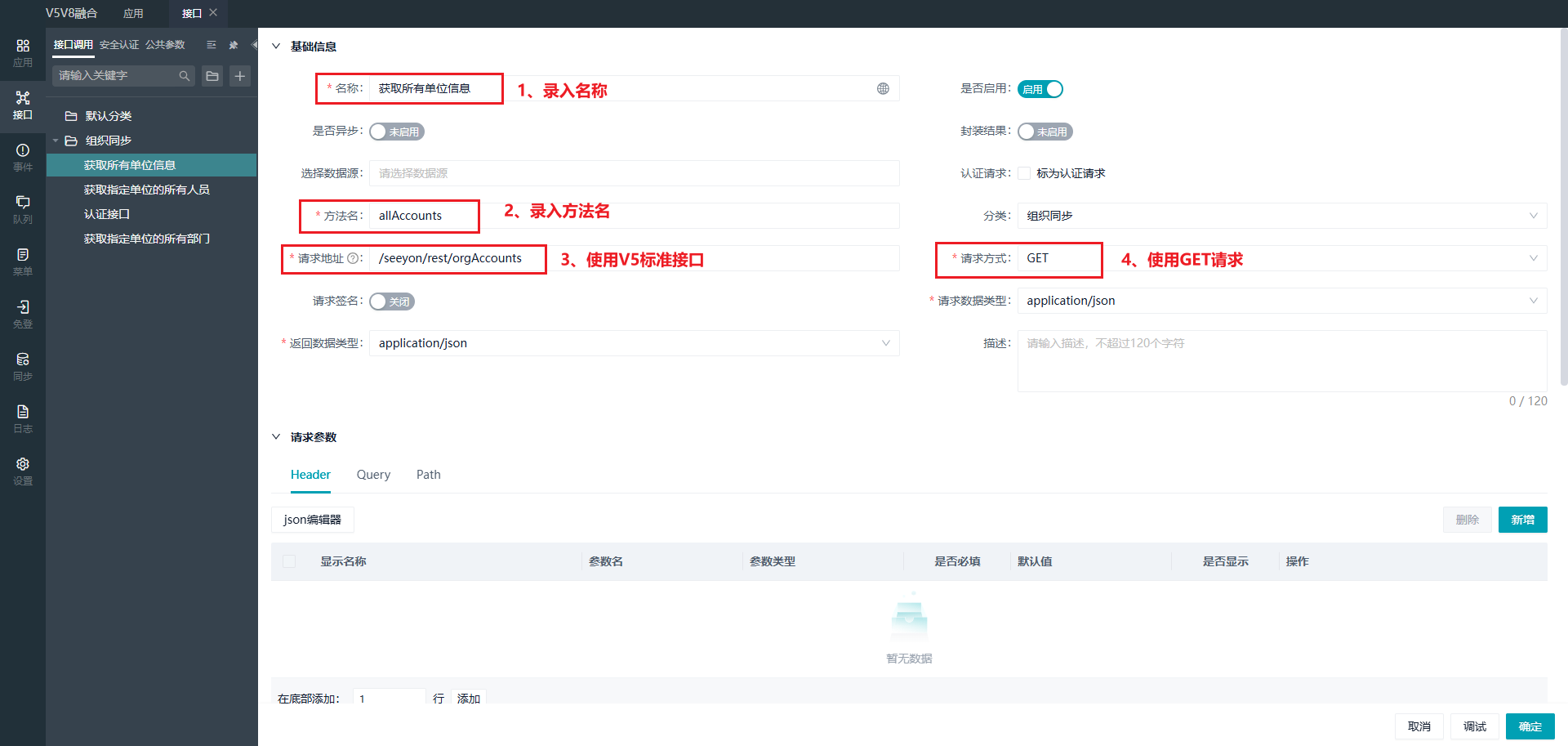Screen dimensions: 1568x746
Task: Open the 同步 sync sidebar icon
Action: click(23, 367)
